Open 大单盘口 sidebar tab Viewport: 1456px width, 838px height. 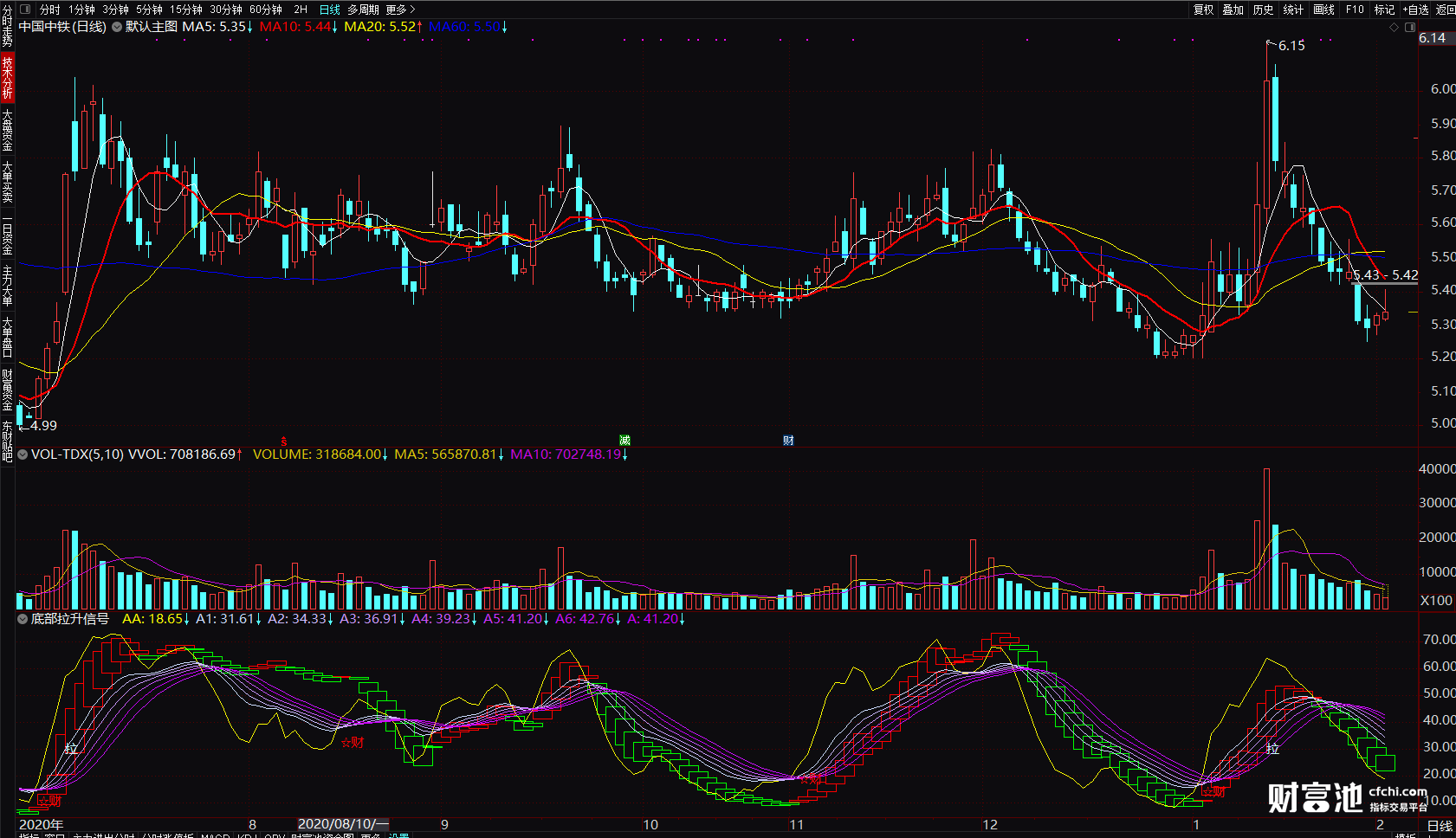(x=7, y=338)
